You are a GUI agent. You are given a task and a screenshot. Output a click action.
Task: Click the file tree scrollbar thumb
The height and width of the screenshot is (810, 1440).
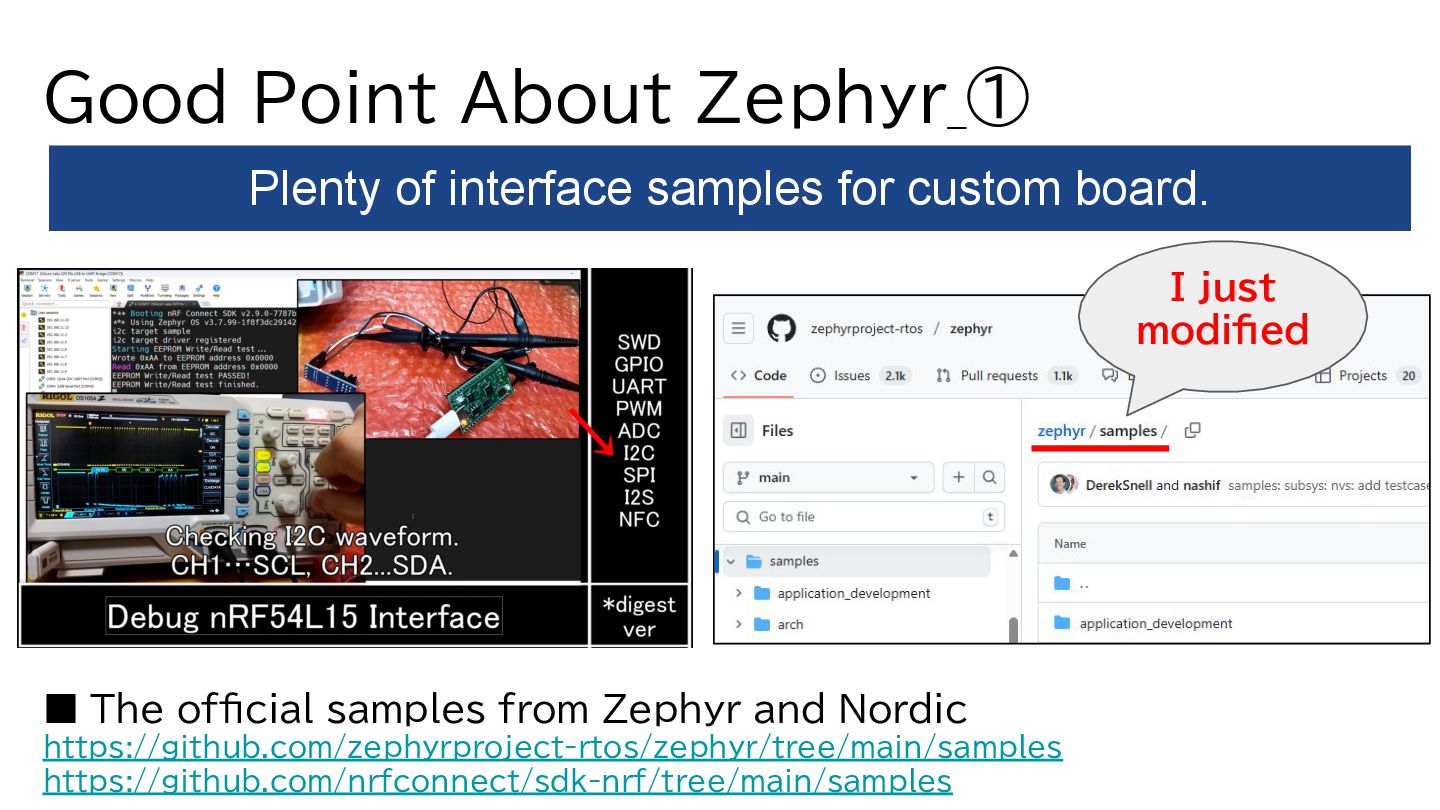tap(1013, 630)
